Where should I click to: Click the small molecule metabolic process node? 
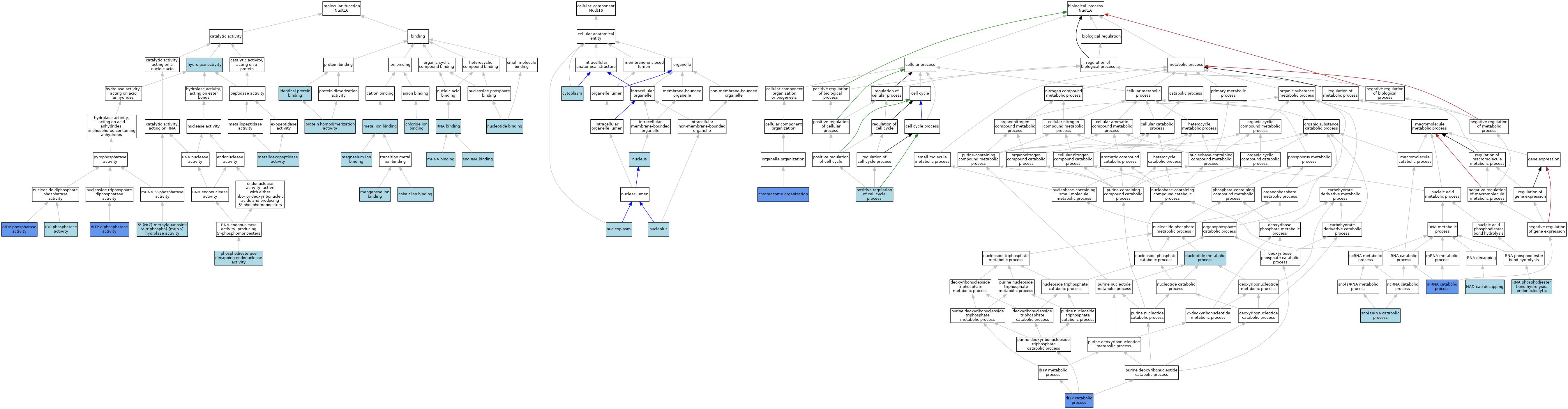click(933, 160)
